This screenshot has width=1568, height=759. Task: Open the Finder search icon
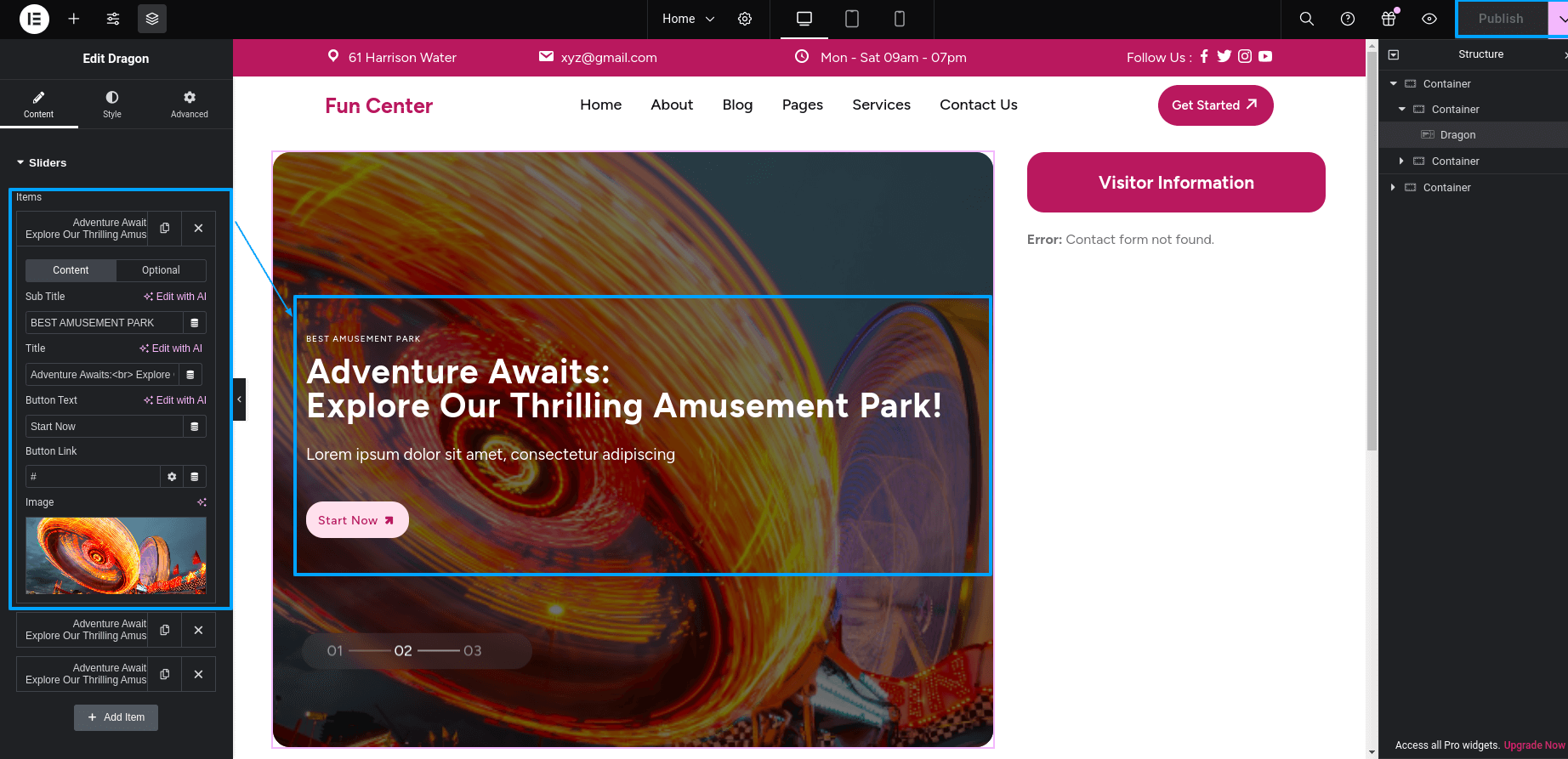click(x=1307, y=19)
